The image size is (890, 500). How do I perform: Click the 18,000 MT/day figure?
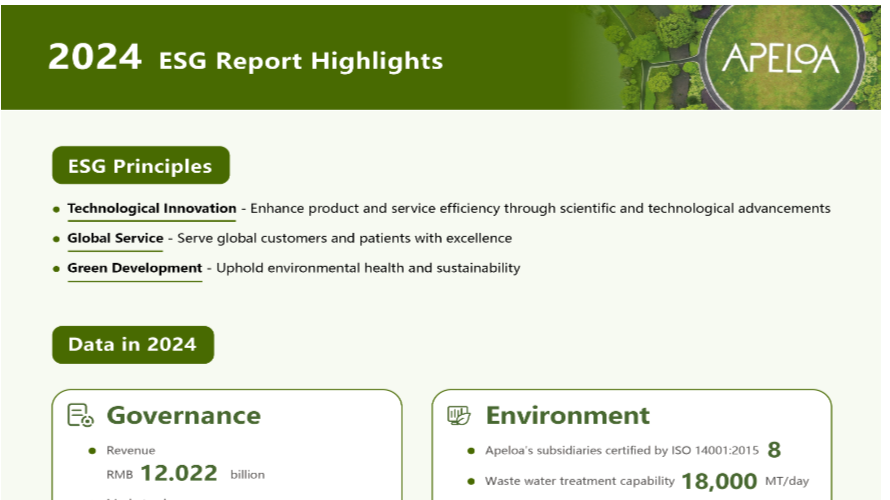tap(719, 481)
